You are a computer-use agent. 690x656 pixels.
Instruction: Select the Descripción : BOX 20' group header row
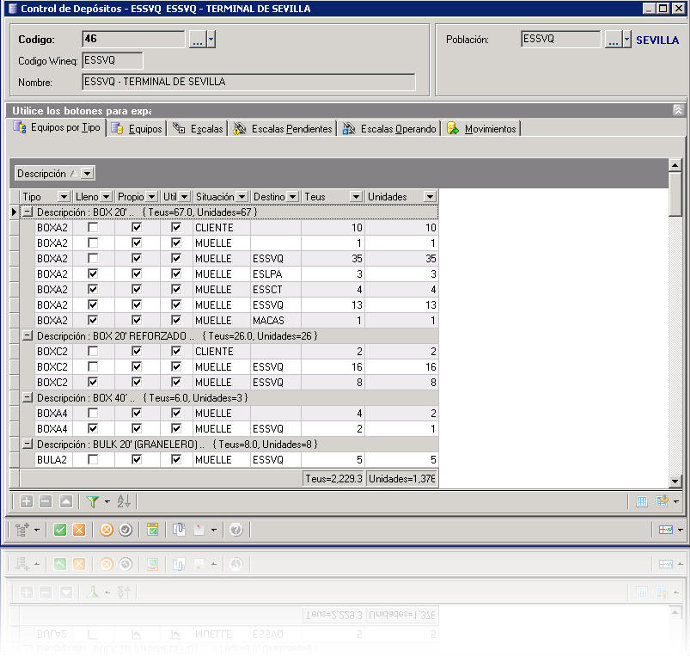coord(229,212)
